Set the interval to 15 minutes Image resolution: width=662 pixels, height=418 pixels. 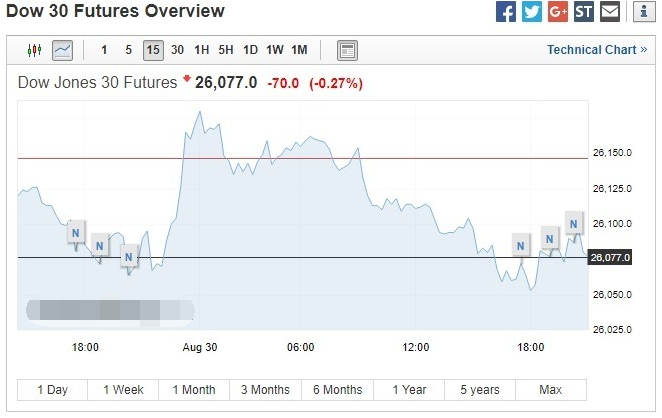(x=153, y=50)
